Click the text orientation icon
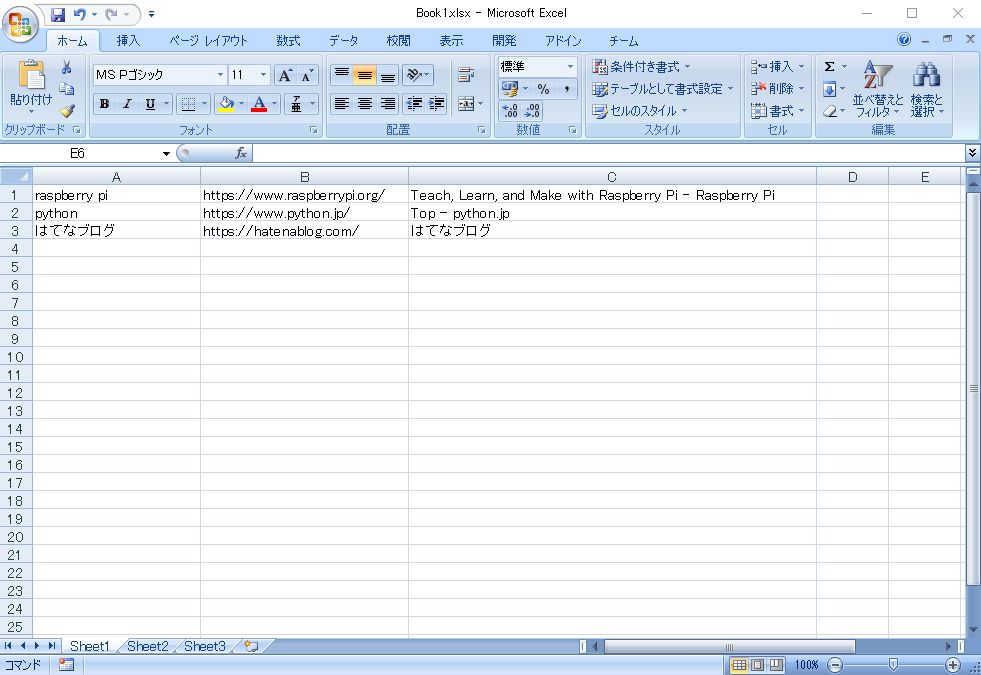Screen dimensions: 981x675 click(x=414, y=76)
